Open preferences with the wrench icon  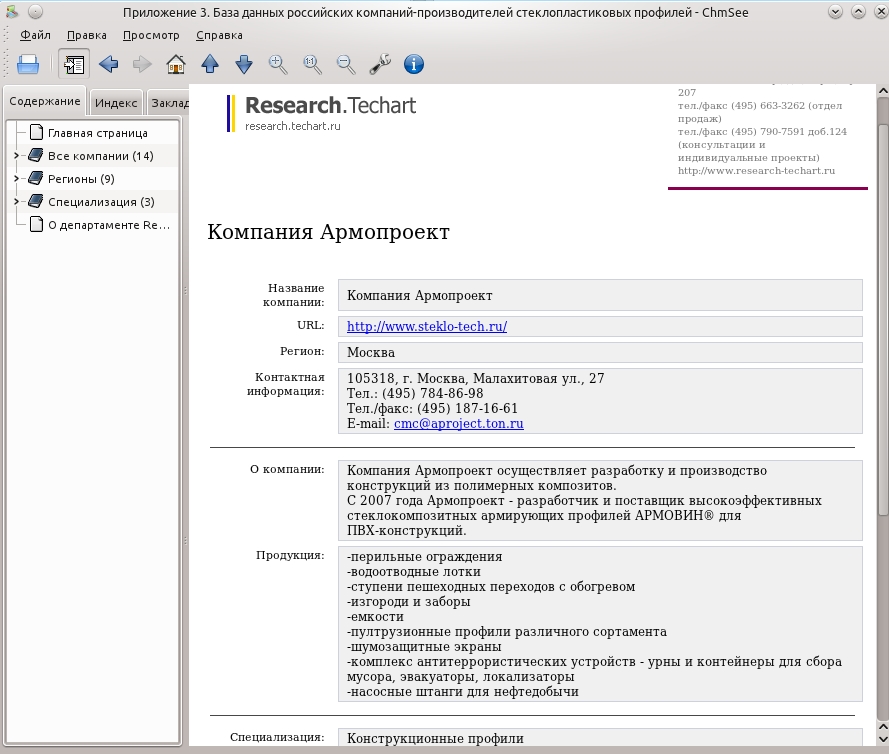[x=380, y=64]
